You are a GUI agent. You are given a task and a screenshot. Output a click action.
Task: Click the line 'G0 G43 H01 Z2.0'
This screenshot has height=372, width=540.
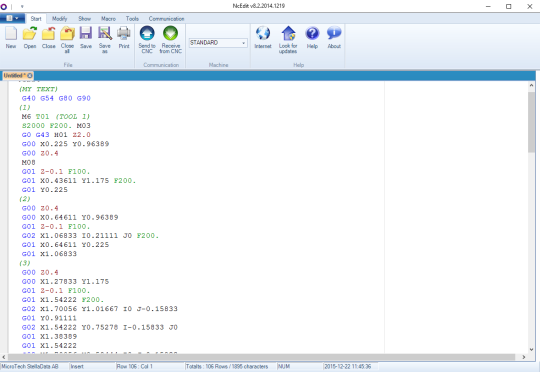(56, 135)
